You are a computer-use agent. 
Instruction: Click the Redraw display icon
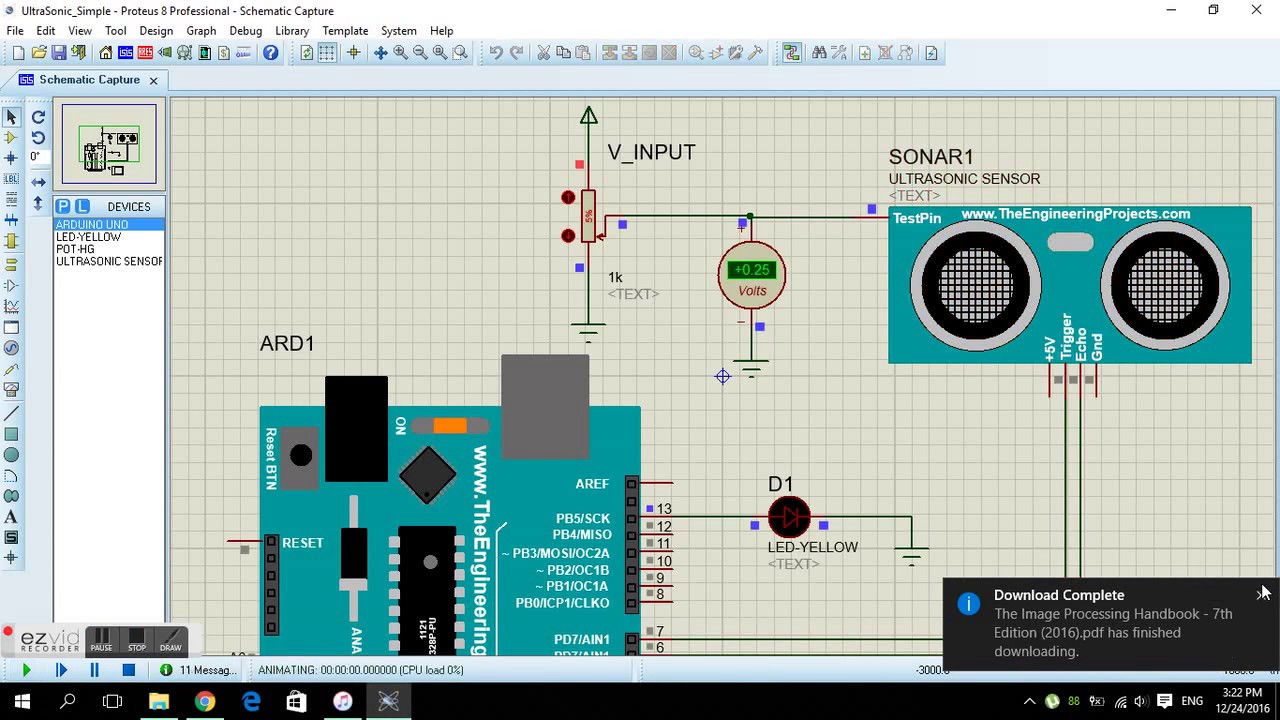point(307,53)
